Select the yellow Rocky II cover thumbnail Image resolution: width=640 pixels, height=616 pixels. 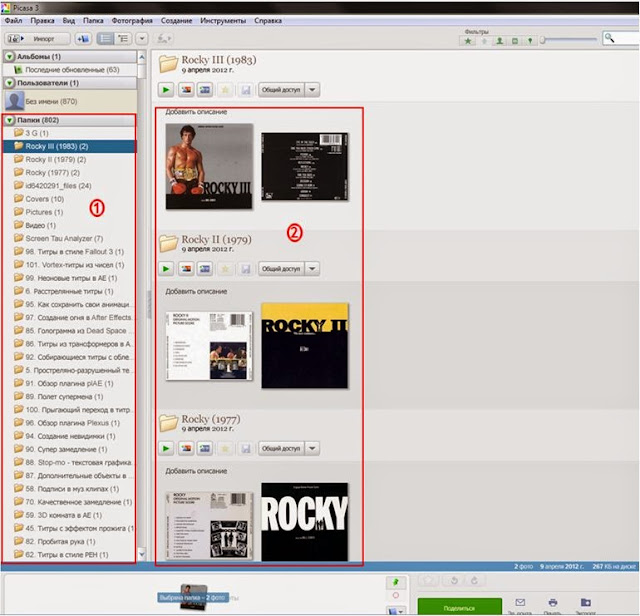(304, 346)
